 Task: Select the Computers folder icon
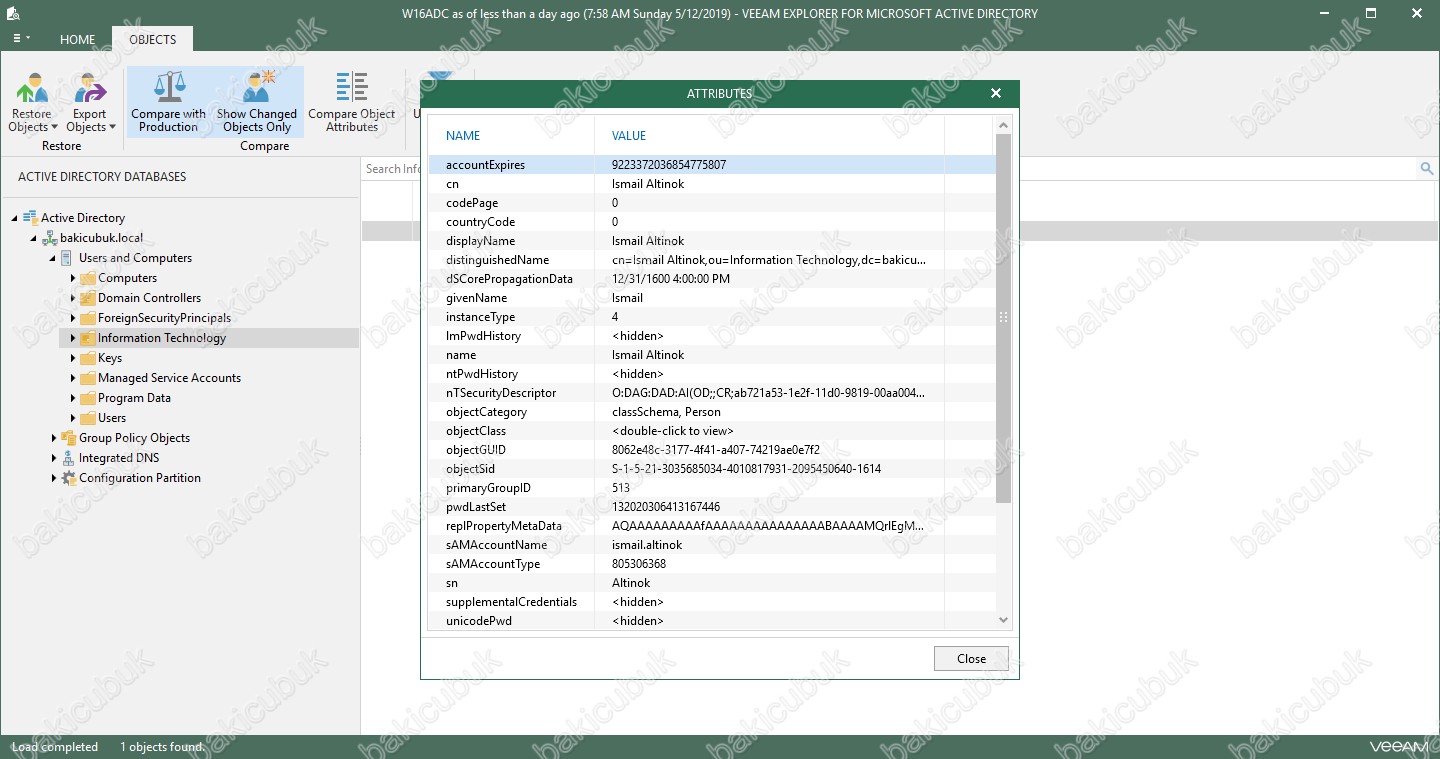coord(88,278)
